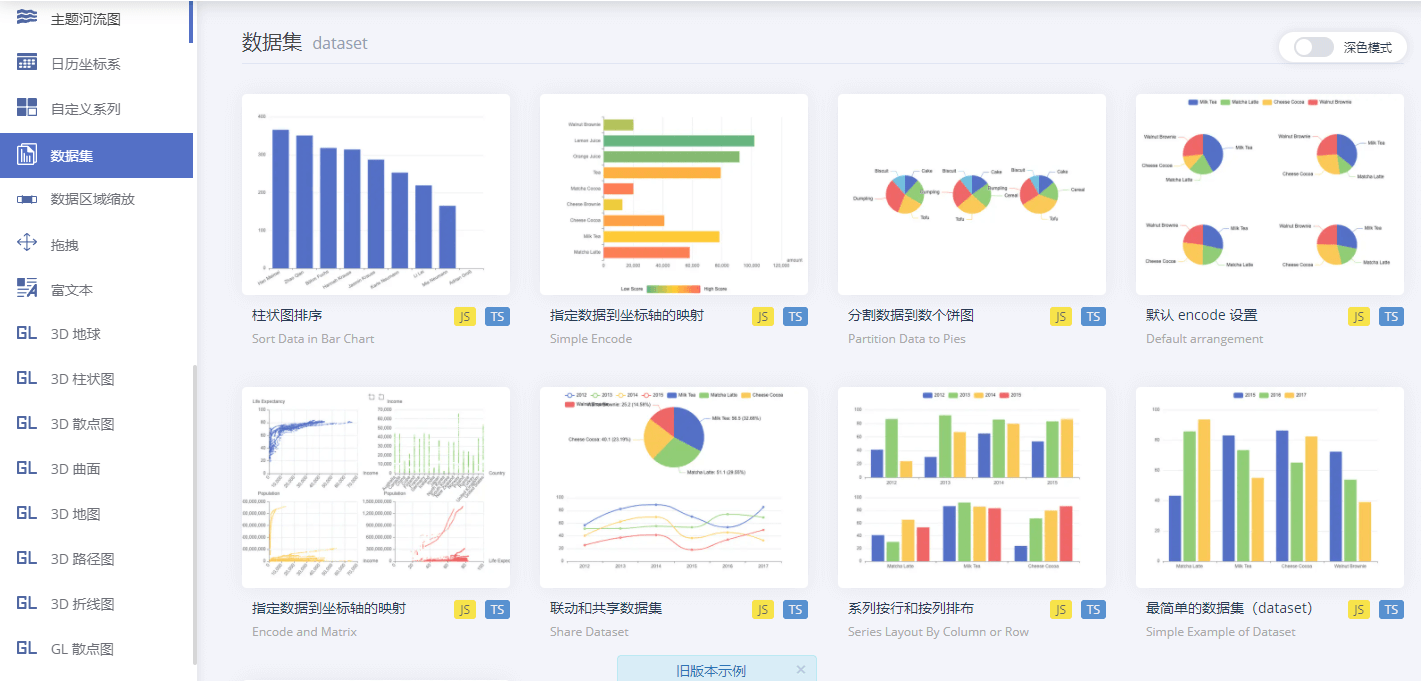
Task: Click TS badge on 默认 encode 设置
Action: (x=1391, y=316)
